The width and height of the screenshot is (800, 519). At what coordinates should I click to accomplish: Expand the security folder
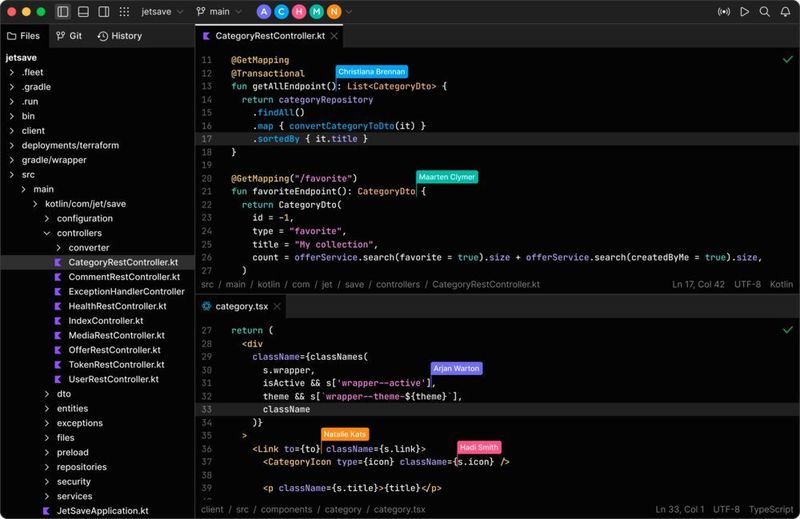coord(47,482)
